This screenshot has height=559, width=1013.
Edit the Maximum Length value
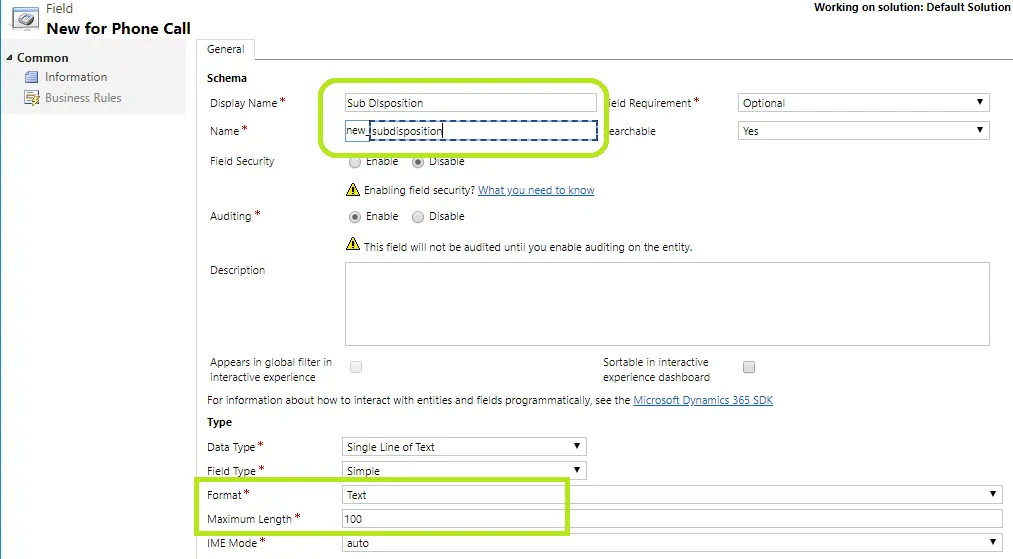tap(672, 519)
